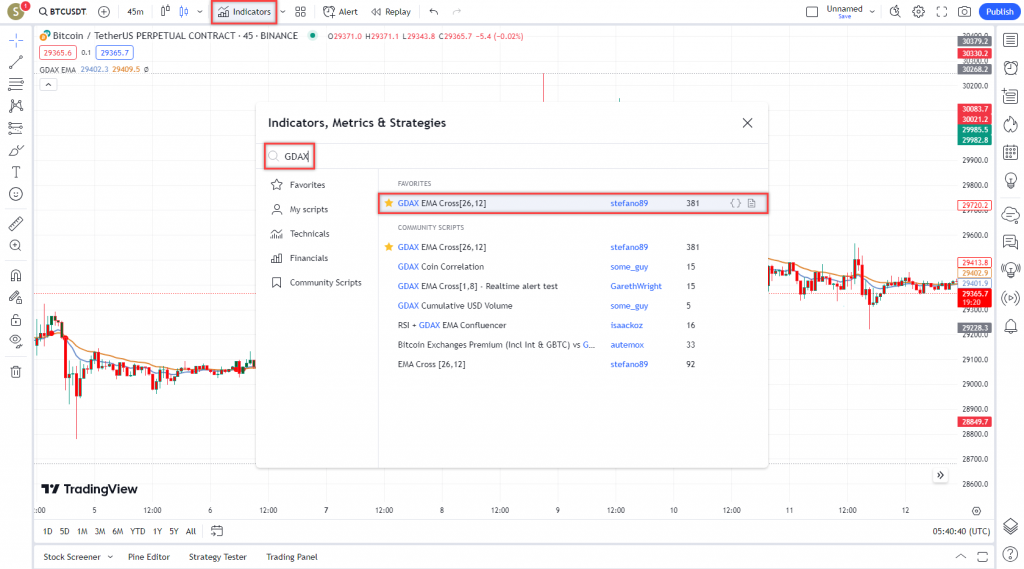Screen dimensions: 1024x569
Task: Take a chart snapshot with camera
Action: tap(965, 12)
